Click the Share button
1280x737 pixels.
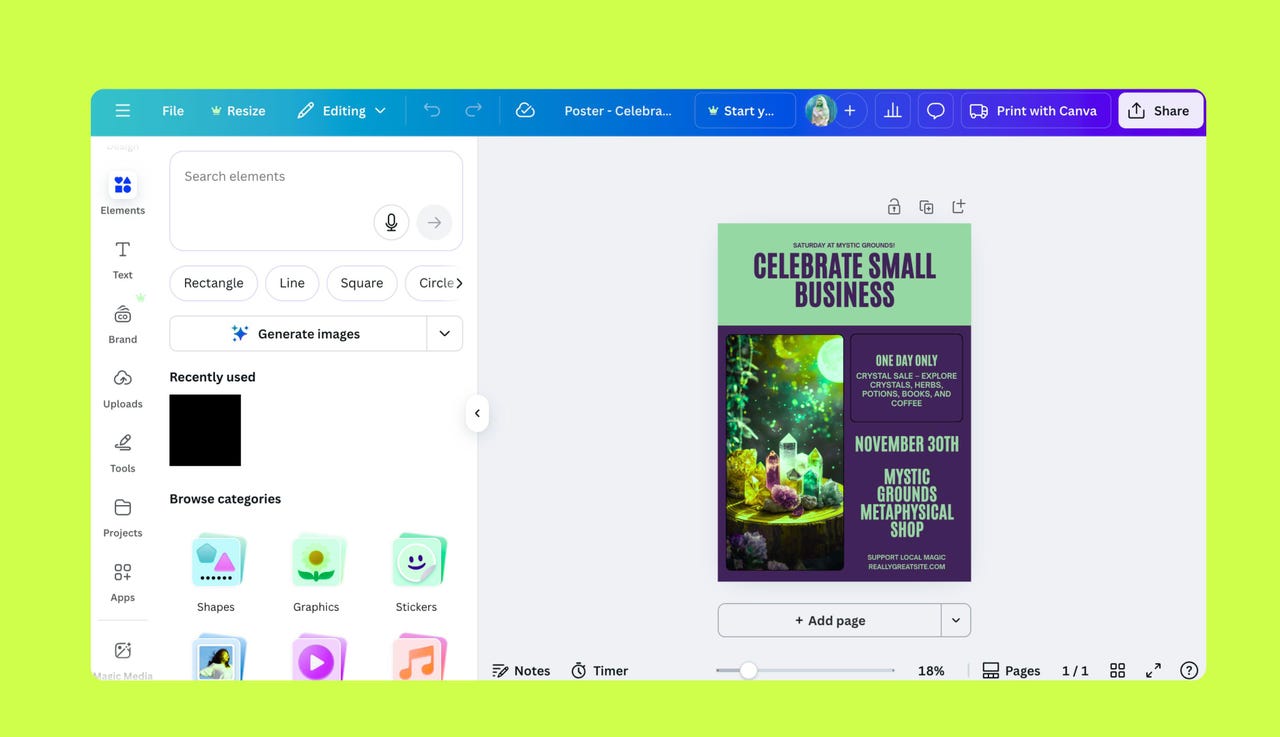(x=1159, y=111)
